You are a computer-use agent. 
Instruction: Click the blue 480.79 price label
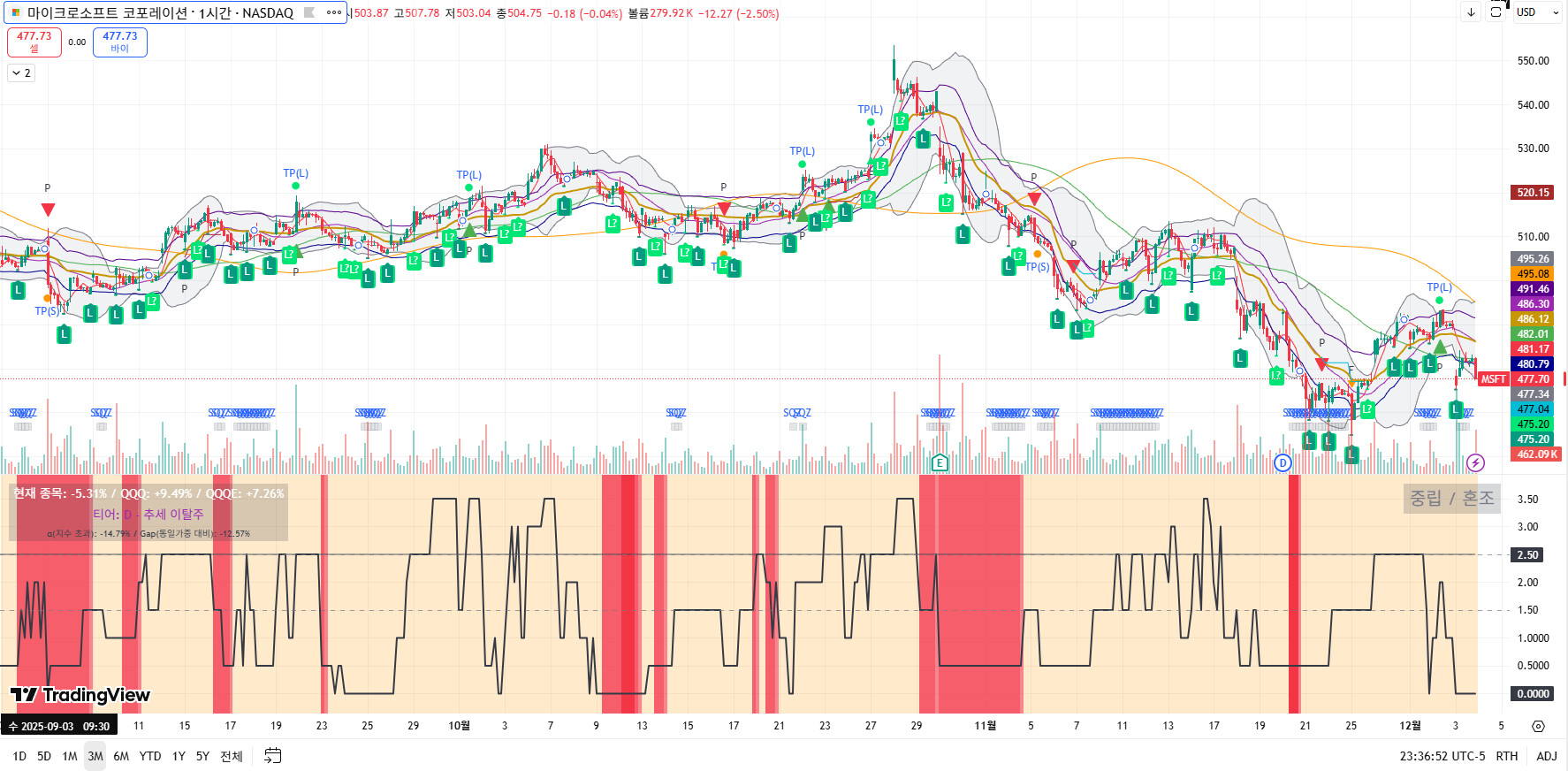pyautogui.click(x=1534, y=364)
